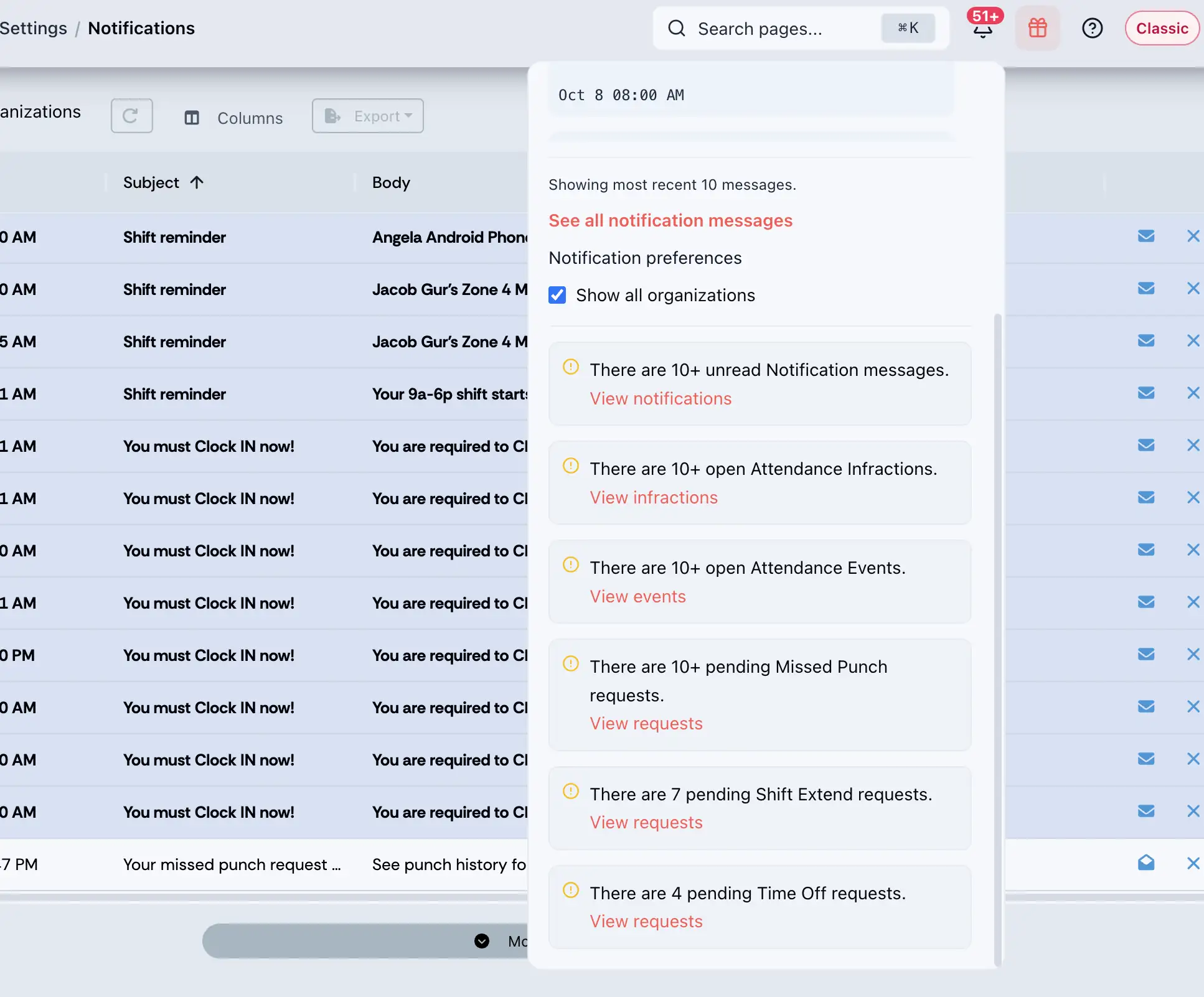1204x997 pixels.
Task: Click the Notifications breadcrumb title
Action: click(141, 28)
